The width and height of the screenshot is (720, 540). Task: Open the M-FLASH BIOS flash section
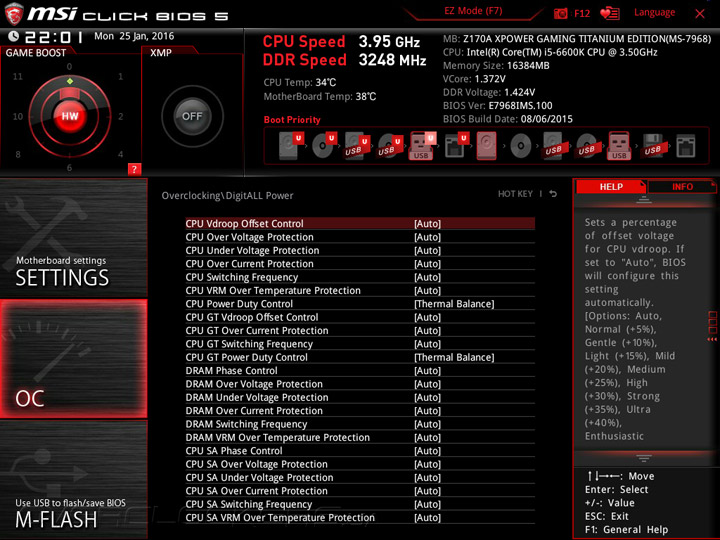pos(73,479)
